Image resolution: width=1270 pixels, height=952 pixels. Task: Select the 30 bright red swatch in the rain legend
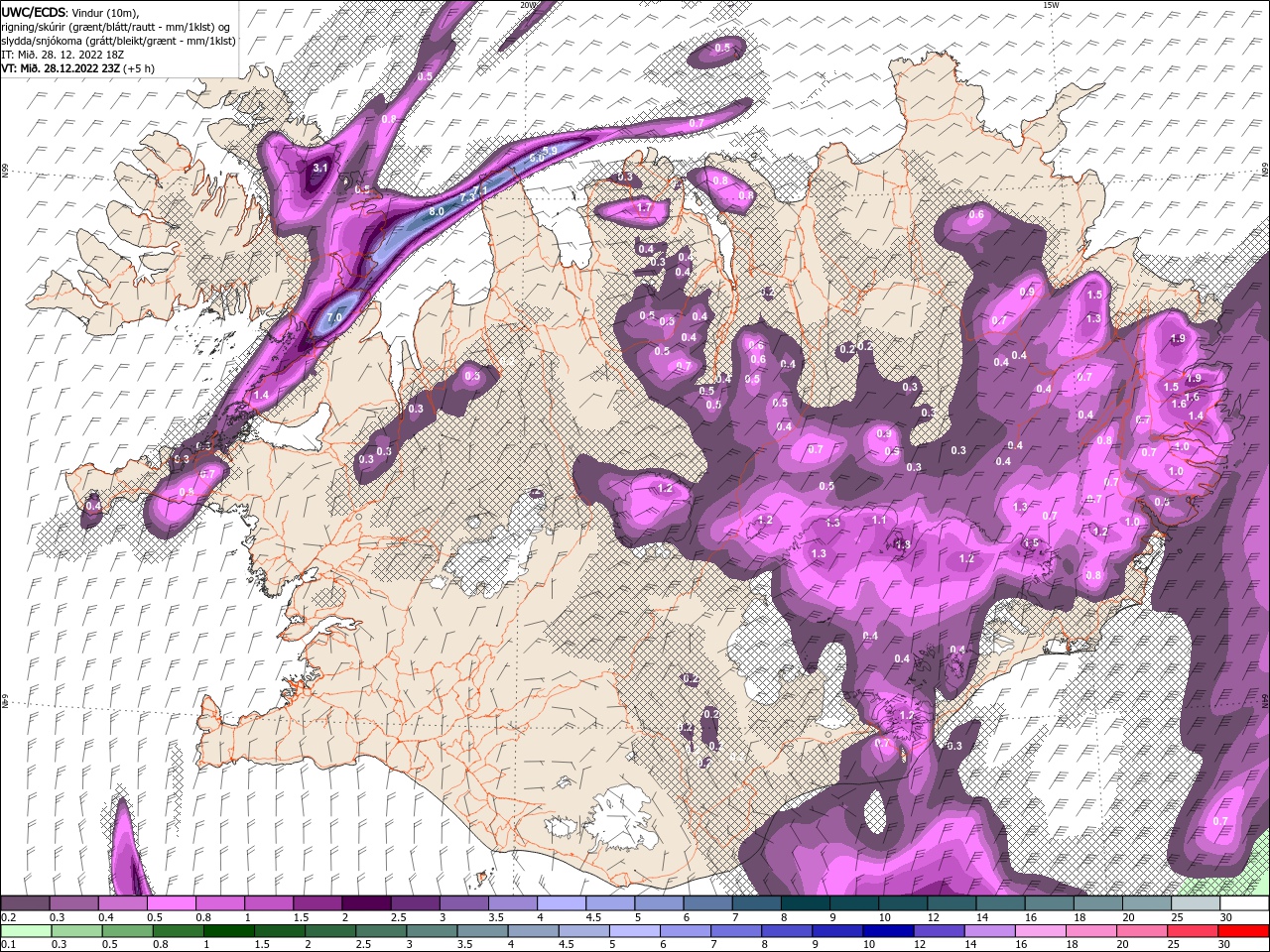point(1244,930)
